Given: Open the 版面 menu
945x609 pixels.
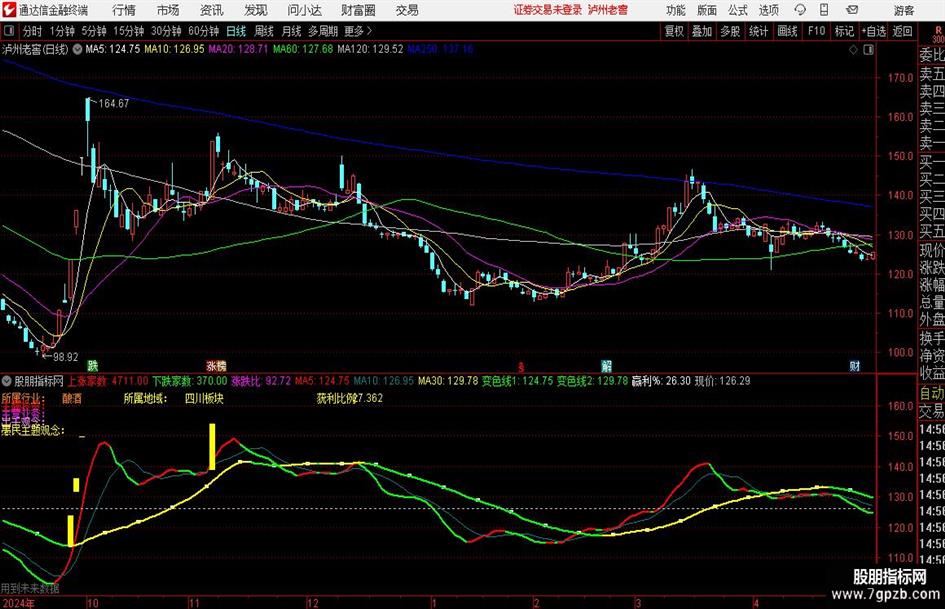Looking at the screenshot, I should 706,10.
